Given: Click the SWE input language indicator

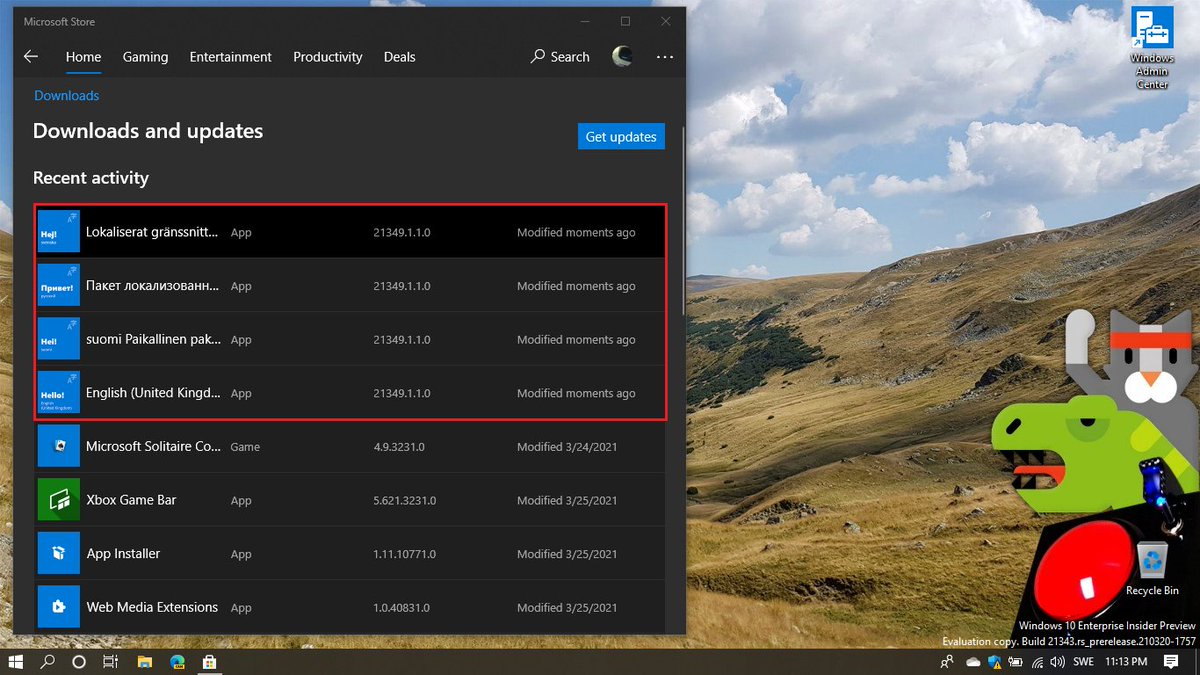Looking at the screenshot, I should coord(1082,662).
